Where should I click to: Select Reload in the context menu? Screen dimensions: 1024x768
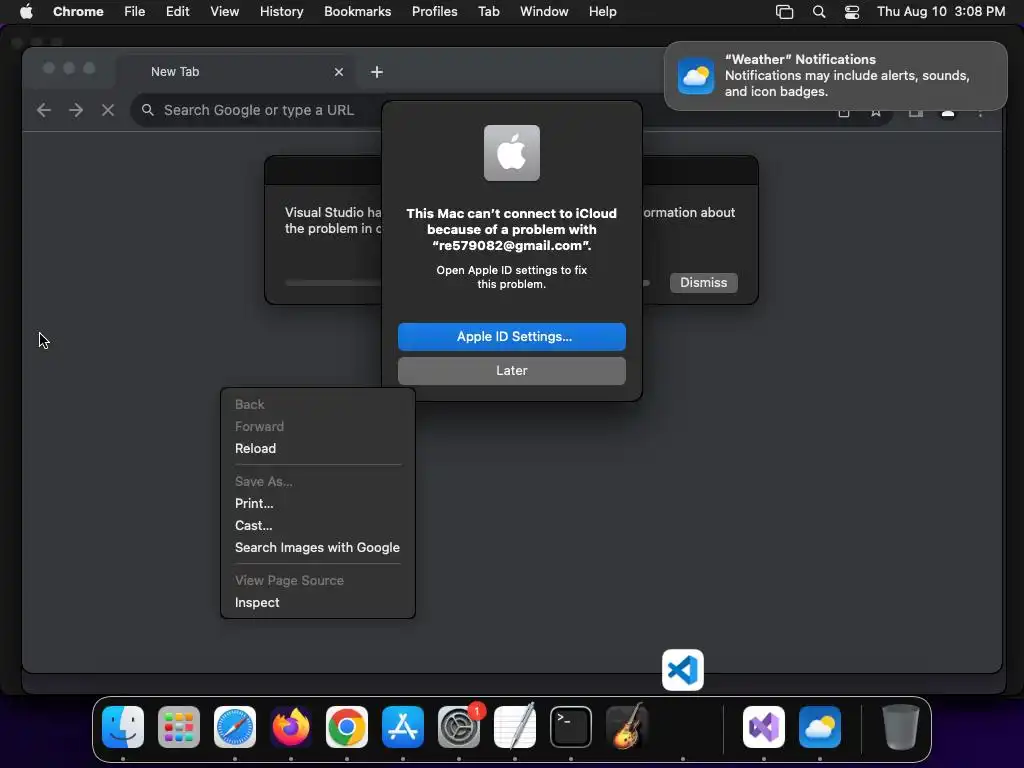(x=255, y=449)
